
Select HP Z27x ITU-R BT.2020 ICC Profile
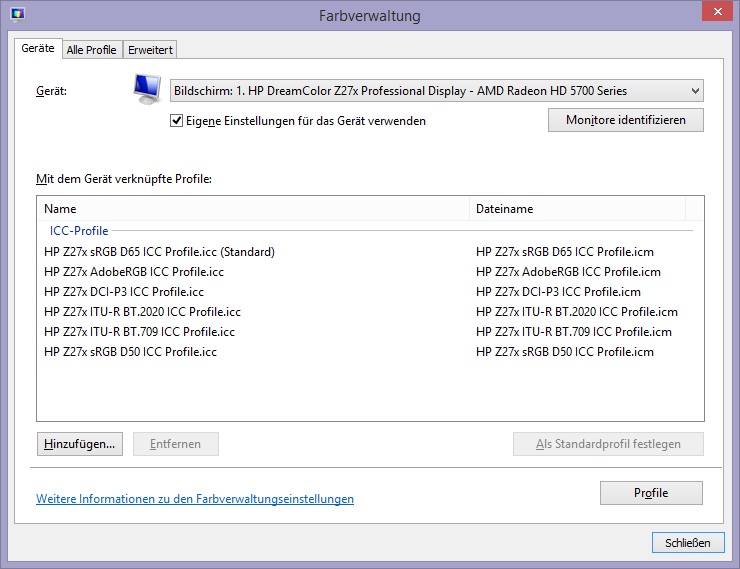[142, 312]
